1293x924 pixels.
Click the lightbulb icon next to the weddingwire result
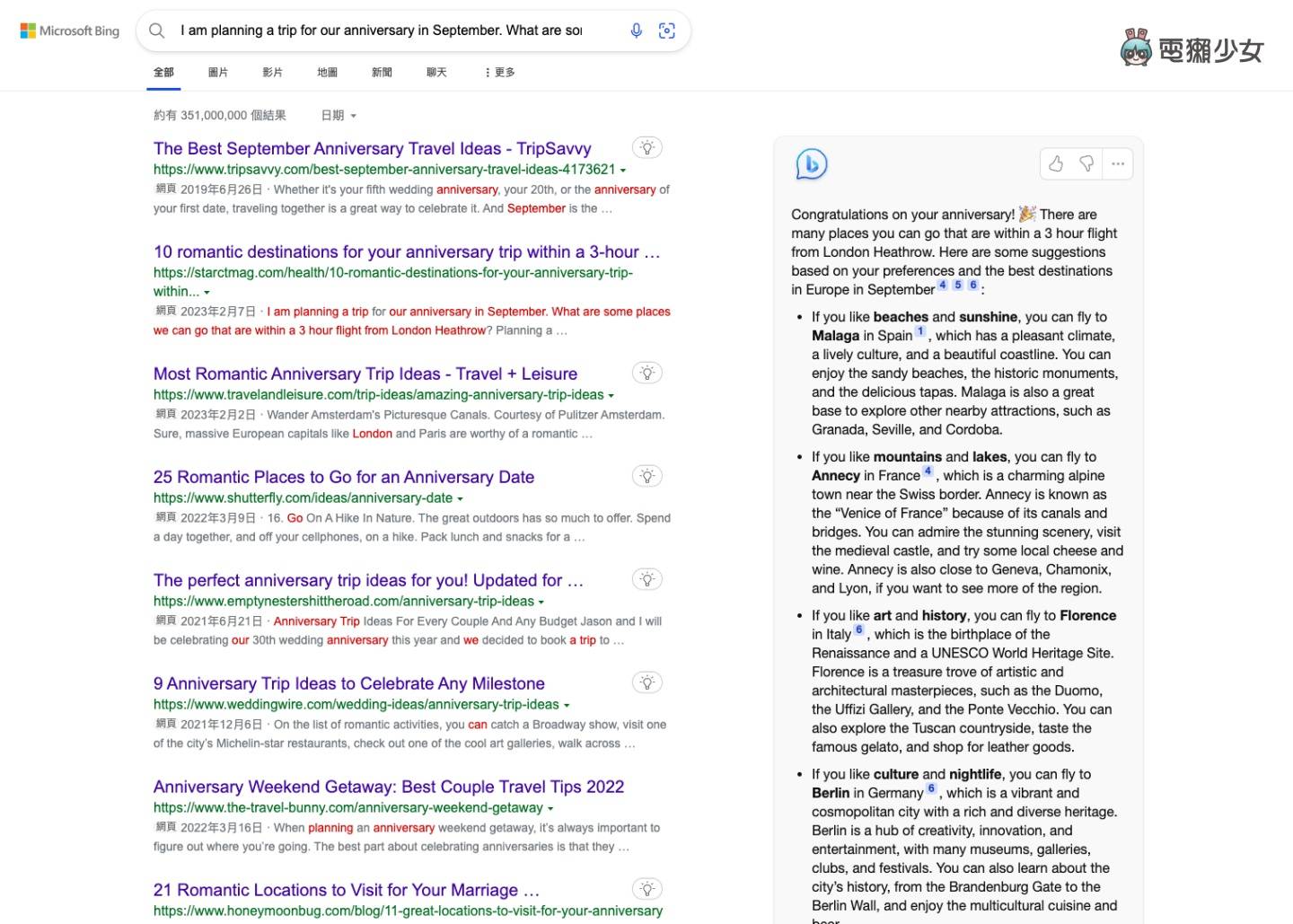pos(647,682)
